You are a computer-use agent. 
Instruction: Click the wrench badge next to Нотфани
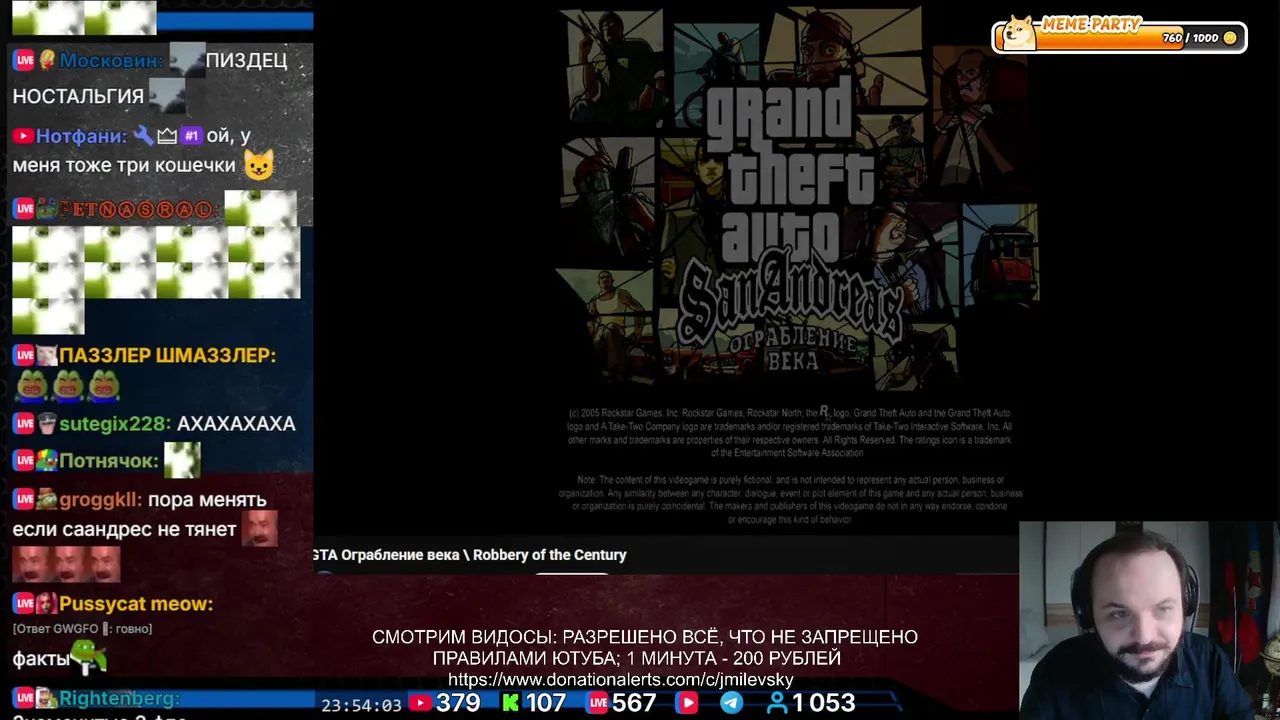[x=143, y=135]
